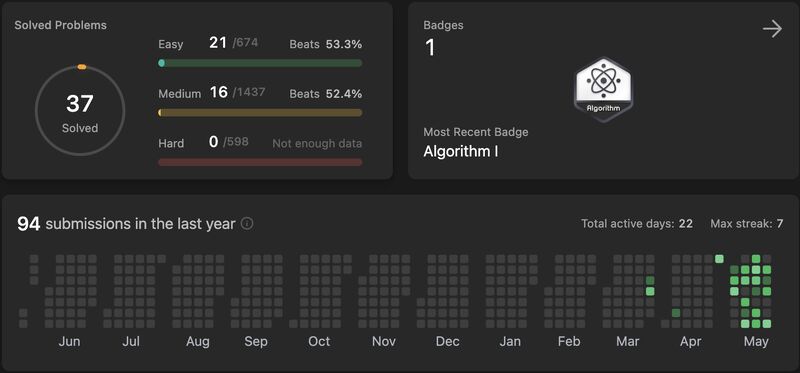The width and height of the screenshot is (800, 373).
Task: Click the bright green square in March
Action: pyautogui.click(x=650, y=291)
